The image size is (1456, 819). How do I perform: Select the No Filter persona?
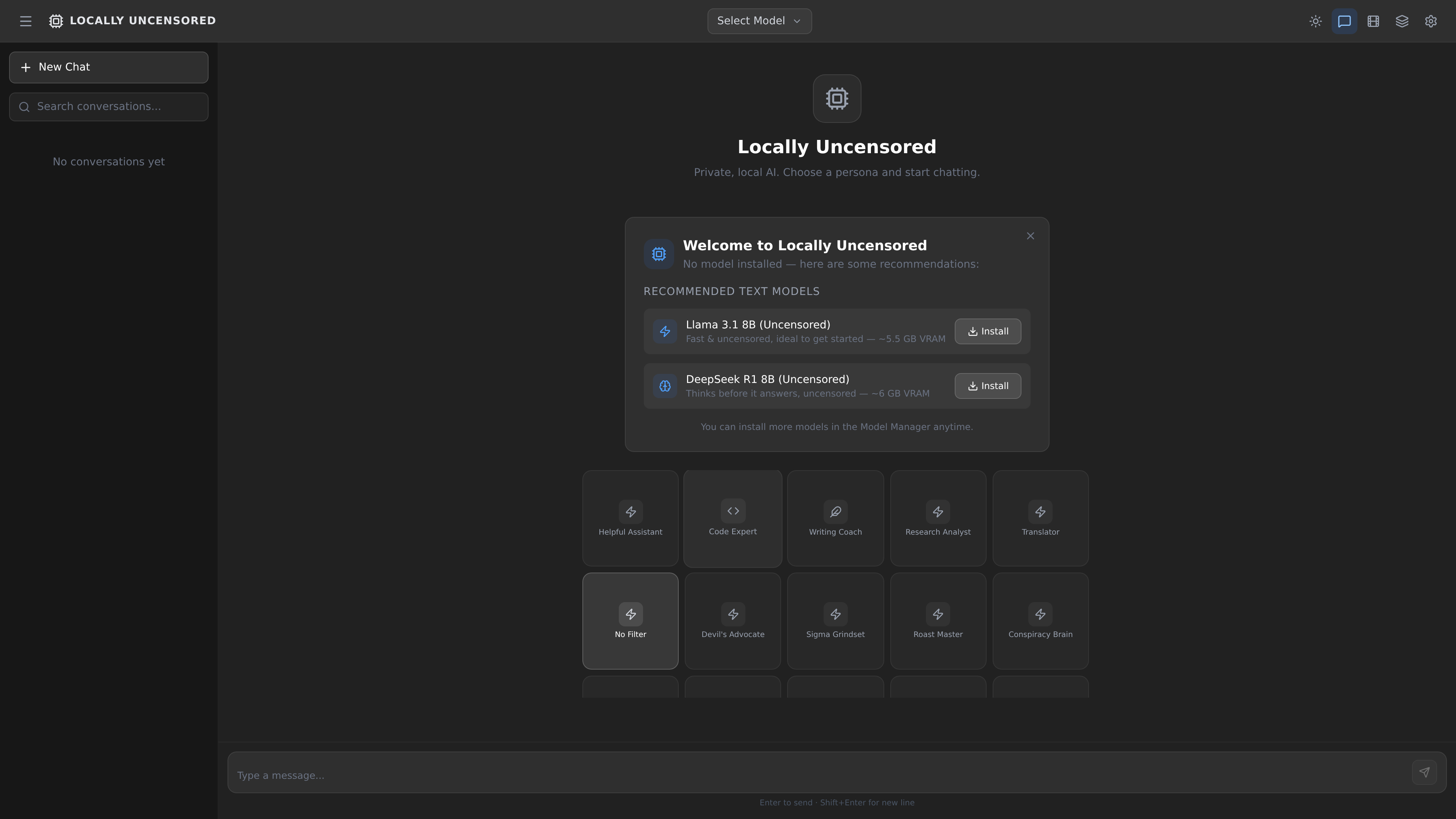click(x=630, y=621)
